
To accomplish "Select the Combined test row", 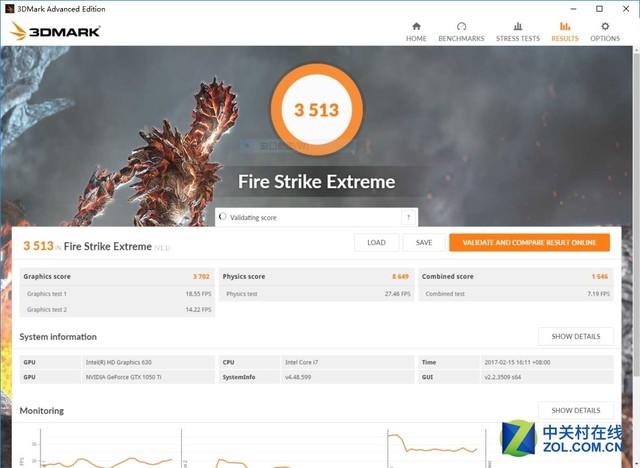I will pyautogui.click(x=516, y=293).
